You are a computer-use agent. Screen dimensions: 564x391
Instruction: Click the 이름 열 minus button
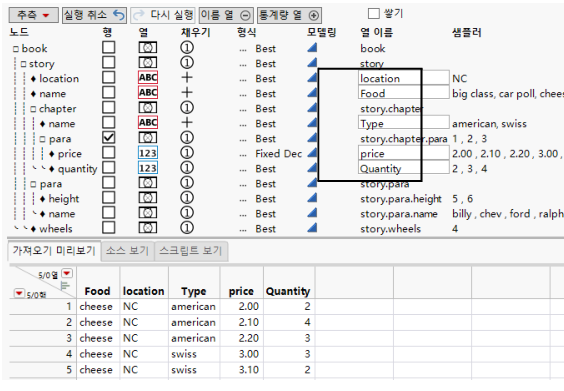coord(226,15)
